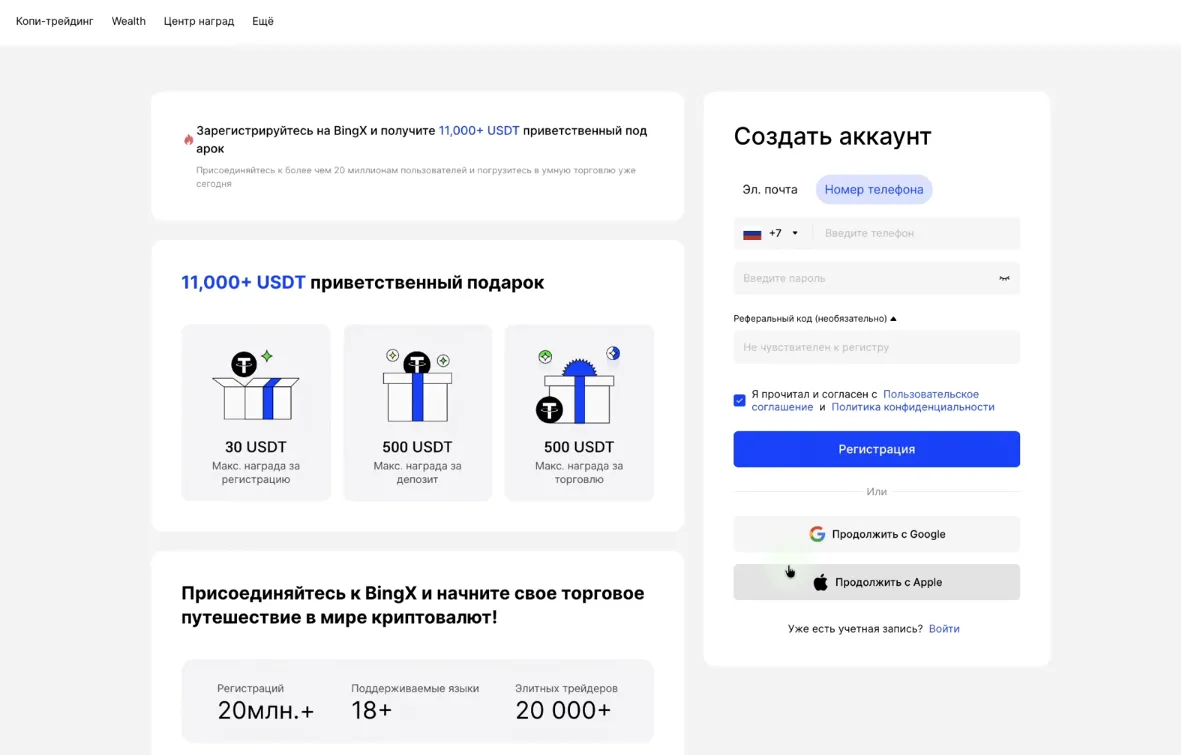Click the Apple logo icon
Screen dimensions: 1181x755
point(822,581)
